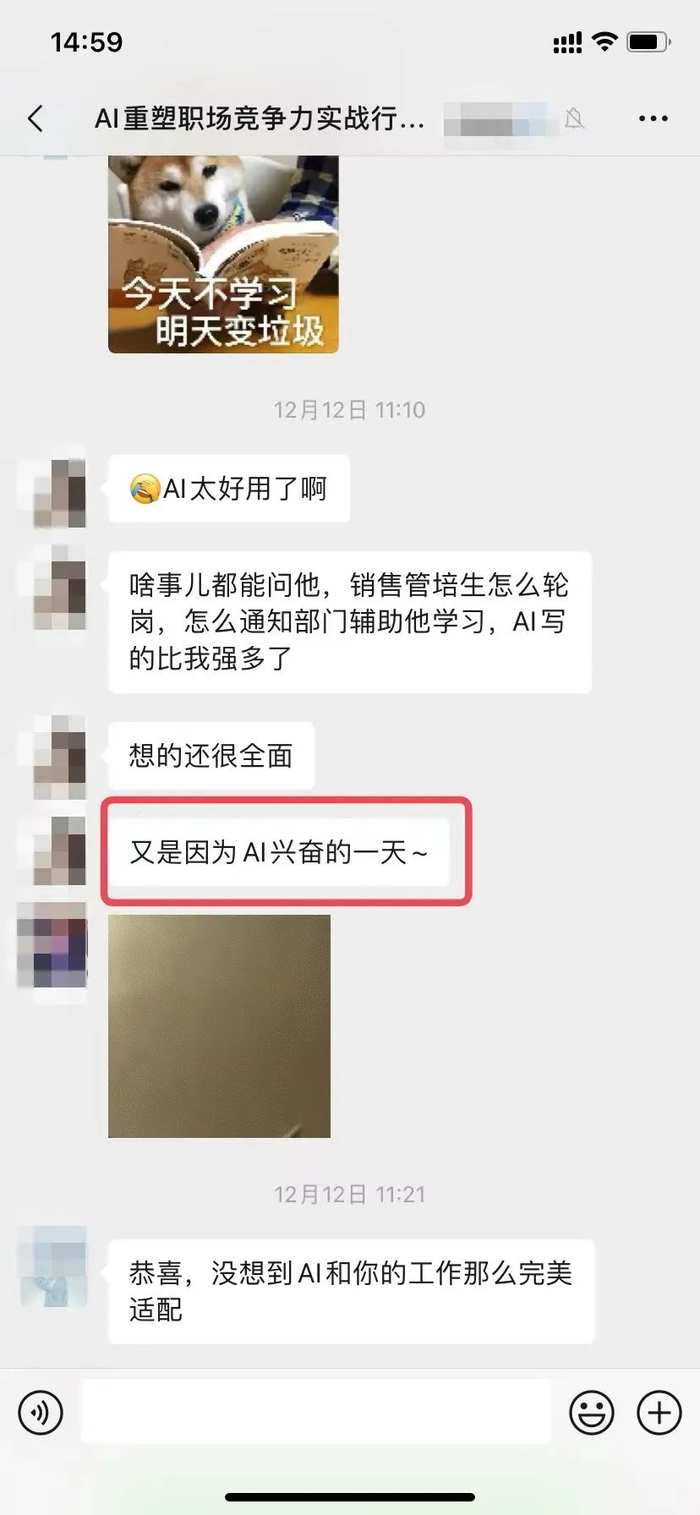Screen dimensions: 700x1515
Task: Tap the group chat title "AI重塑职场竞争力实战行…"
Action: 260,119
